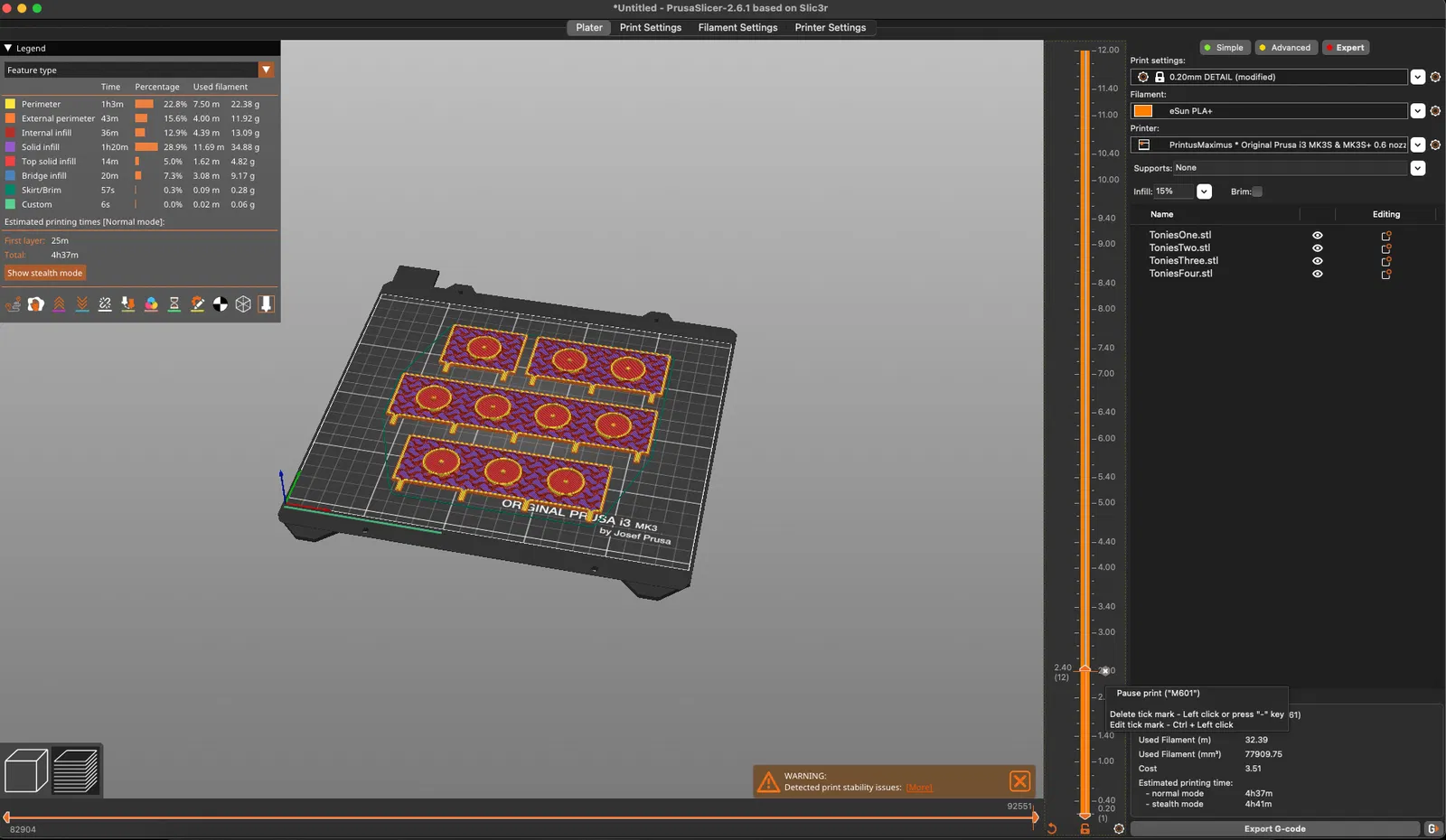Click the Infill percentage input field
This screenshot has height=840, width=1446.
1172,191
